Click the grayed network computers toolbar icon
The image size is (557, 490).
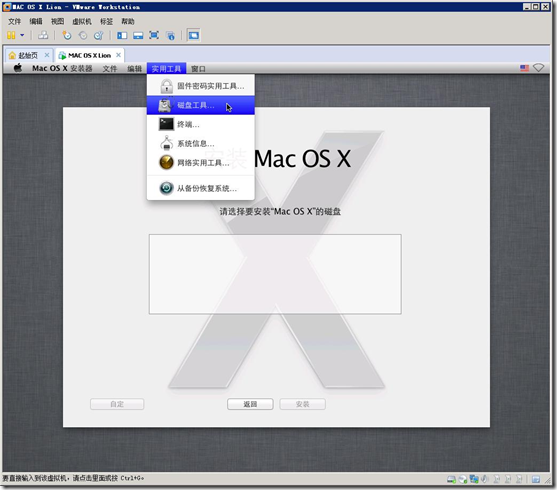tap(43, 35)
